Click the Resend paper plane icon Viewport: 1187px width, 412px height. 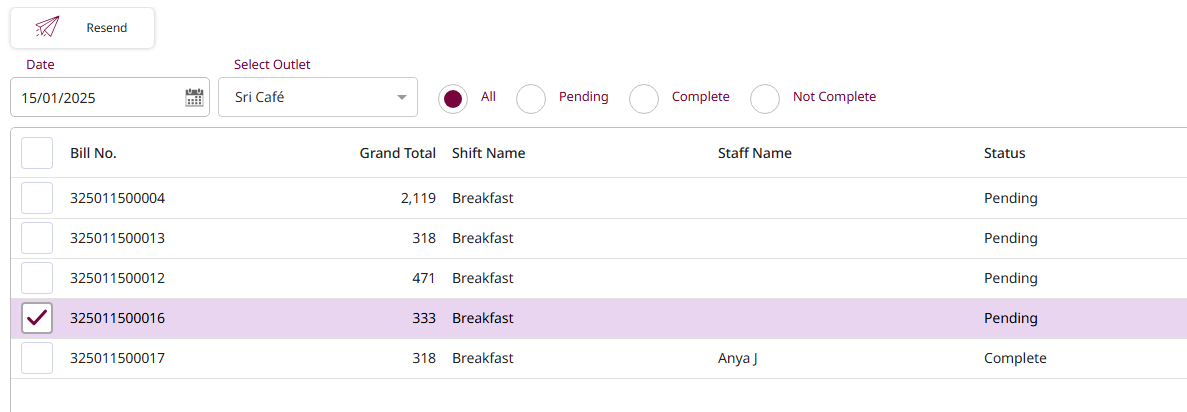click(47, 28)
